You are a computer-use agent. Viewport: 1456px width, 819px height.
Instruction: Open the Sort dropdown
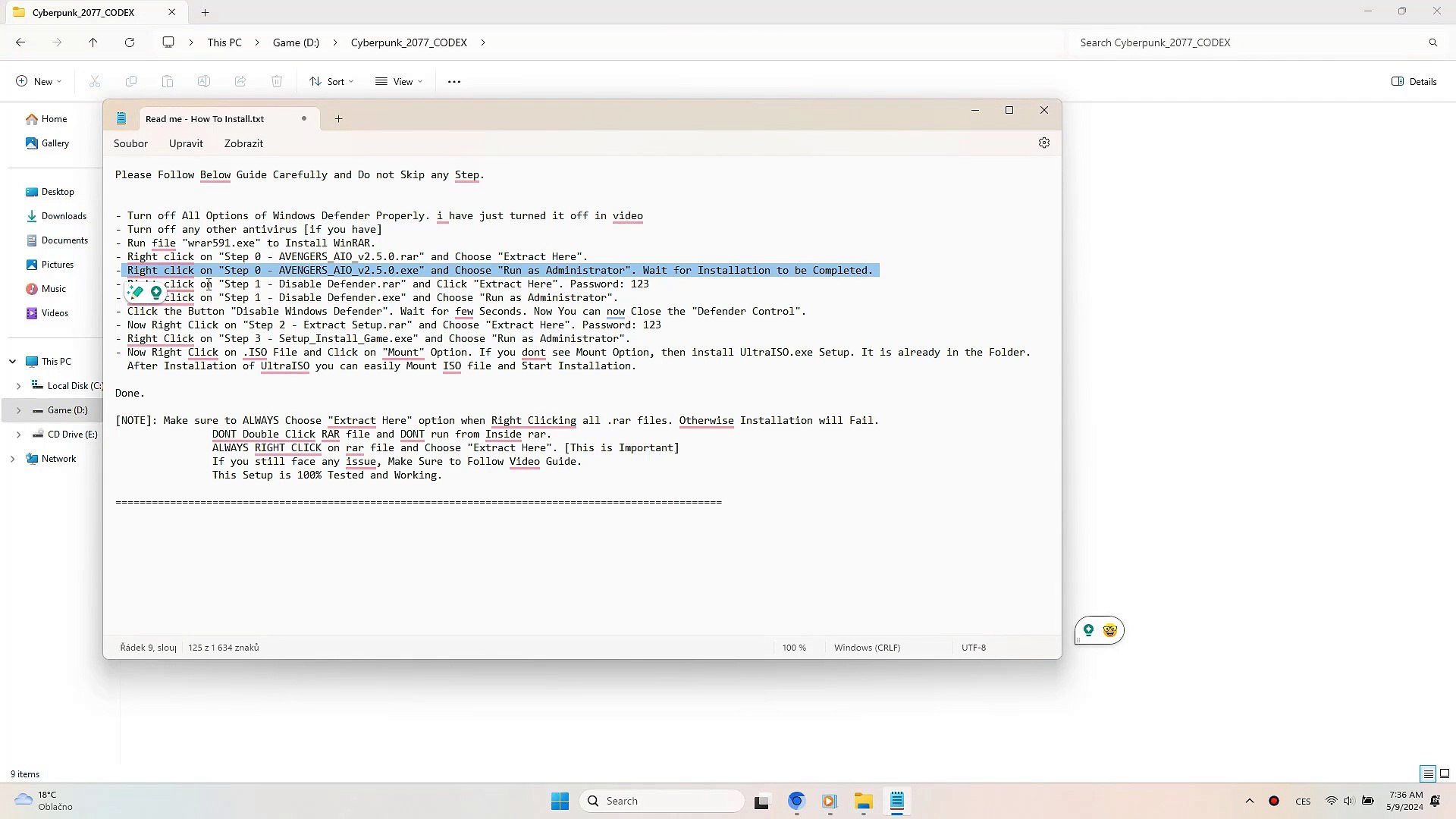tap(331, 82)
